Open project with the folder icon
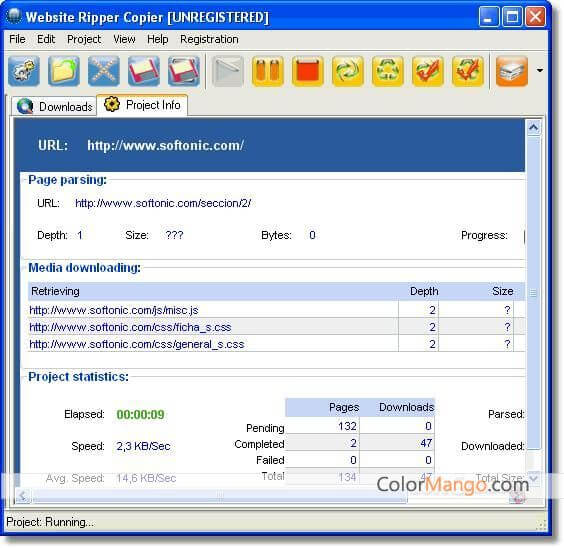The image size is (564, 548). [64, 71]
